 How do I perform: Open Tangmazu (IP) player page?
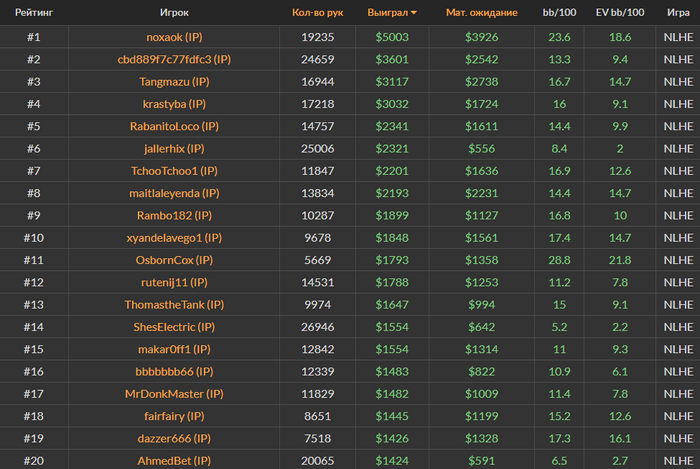(x=174, y=82)
